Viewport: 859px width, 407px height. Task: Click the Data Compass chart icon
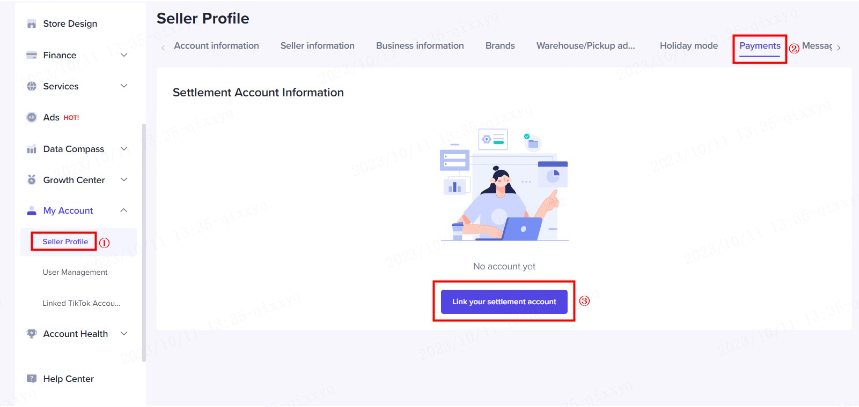pos(32,149)
